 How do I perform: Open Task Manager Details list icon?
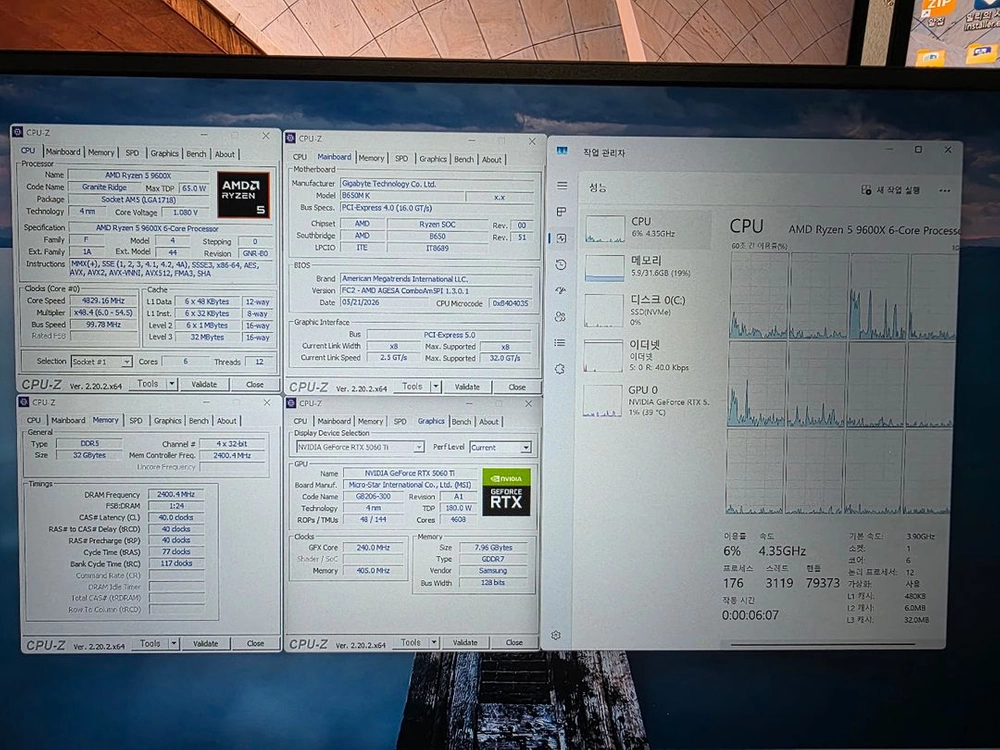[x=560, y=342]
